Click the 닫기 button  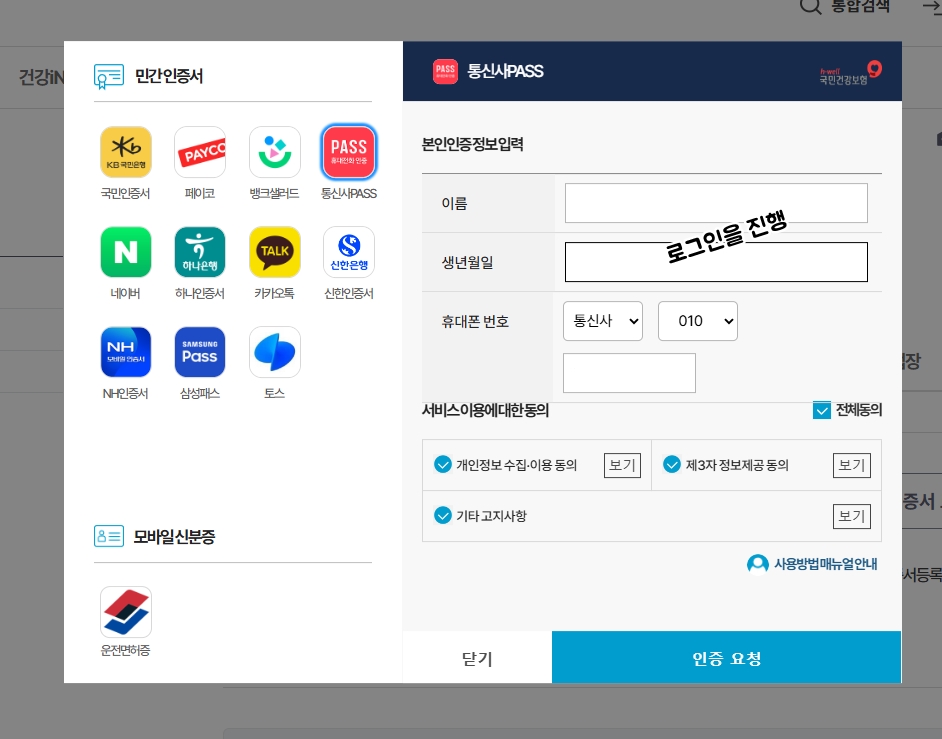coord(477,657)
